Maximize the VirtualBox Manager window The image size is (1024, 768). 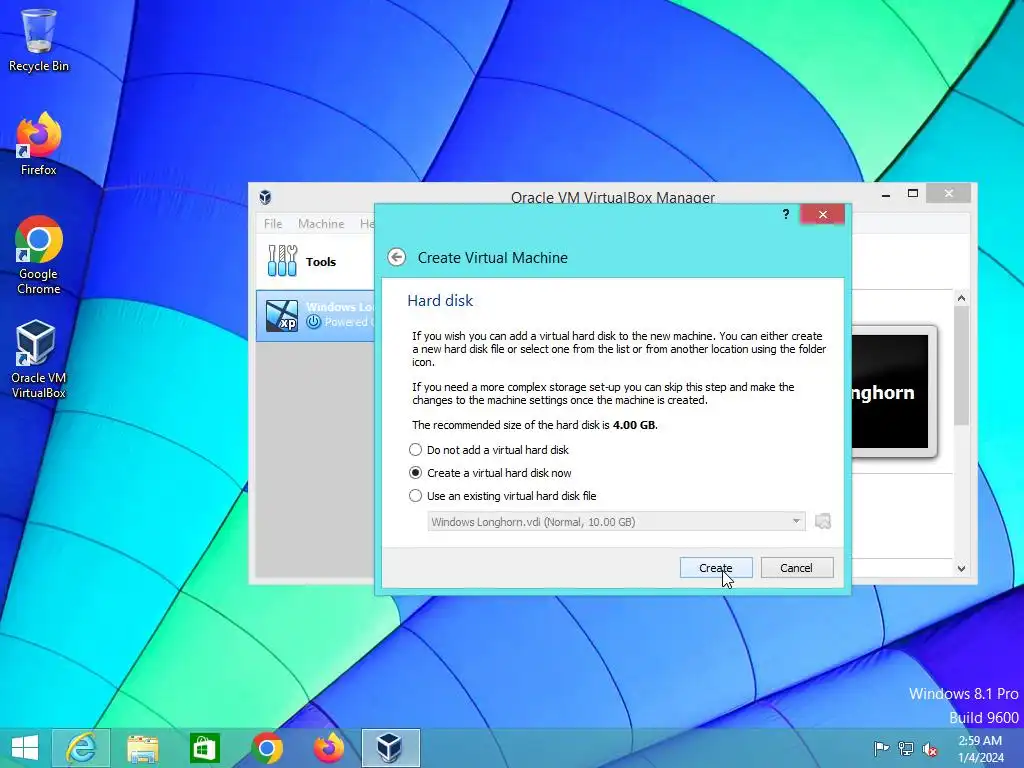pos(913,193)
